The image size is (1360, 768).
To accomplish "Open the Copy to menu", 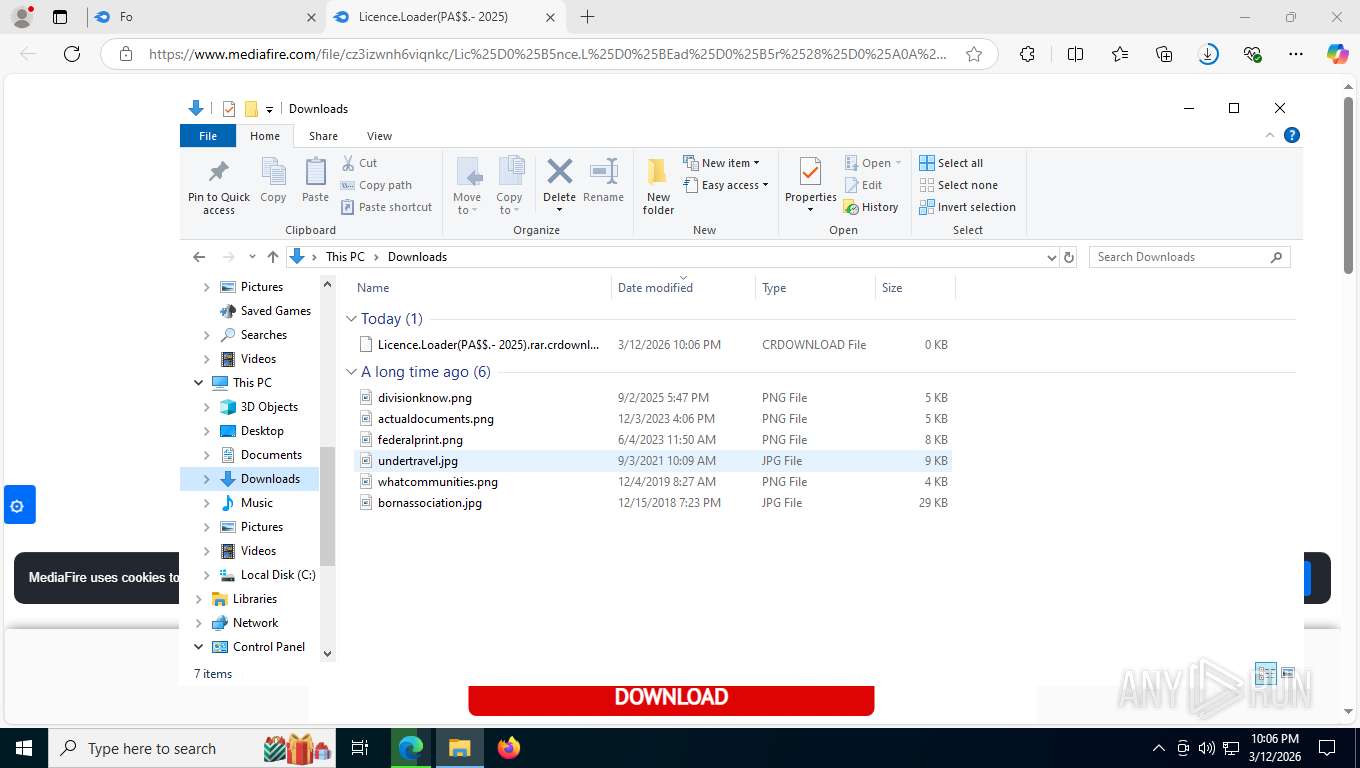I will coord(510,186).
